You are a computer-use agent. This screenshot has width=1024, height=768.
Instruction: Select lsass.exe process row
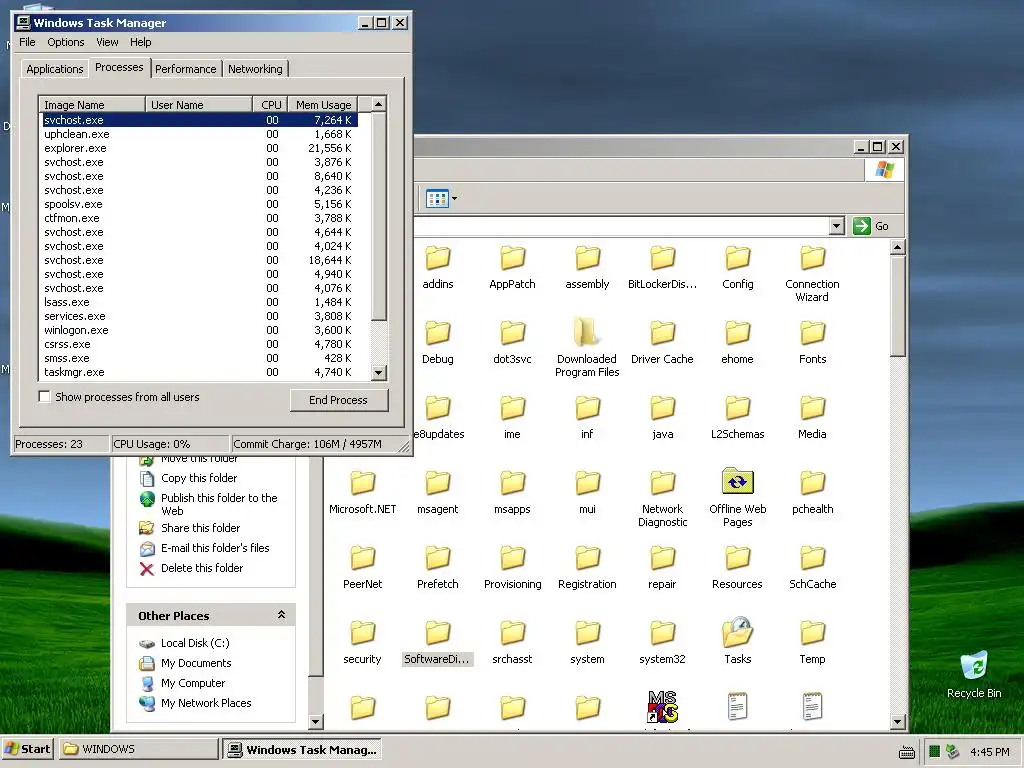coord(200,302)
